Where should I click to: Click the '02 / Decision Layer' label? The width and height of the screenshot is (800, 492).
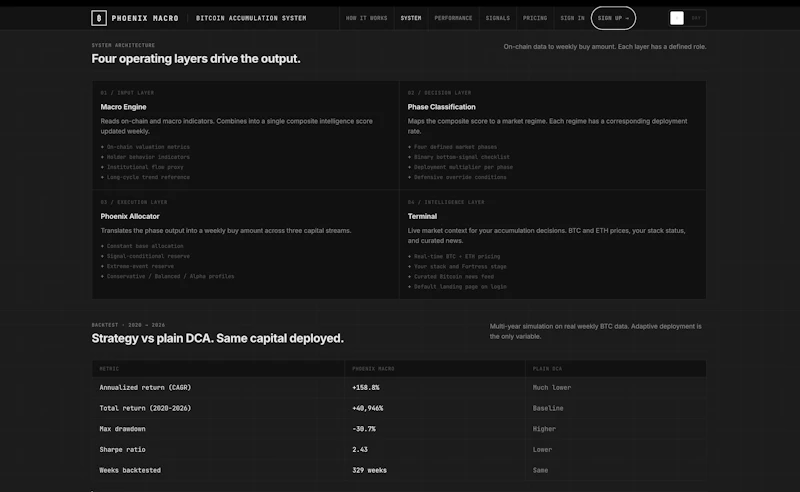439,93
